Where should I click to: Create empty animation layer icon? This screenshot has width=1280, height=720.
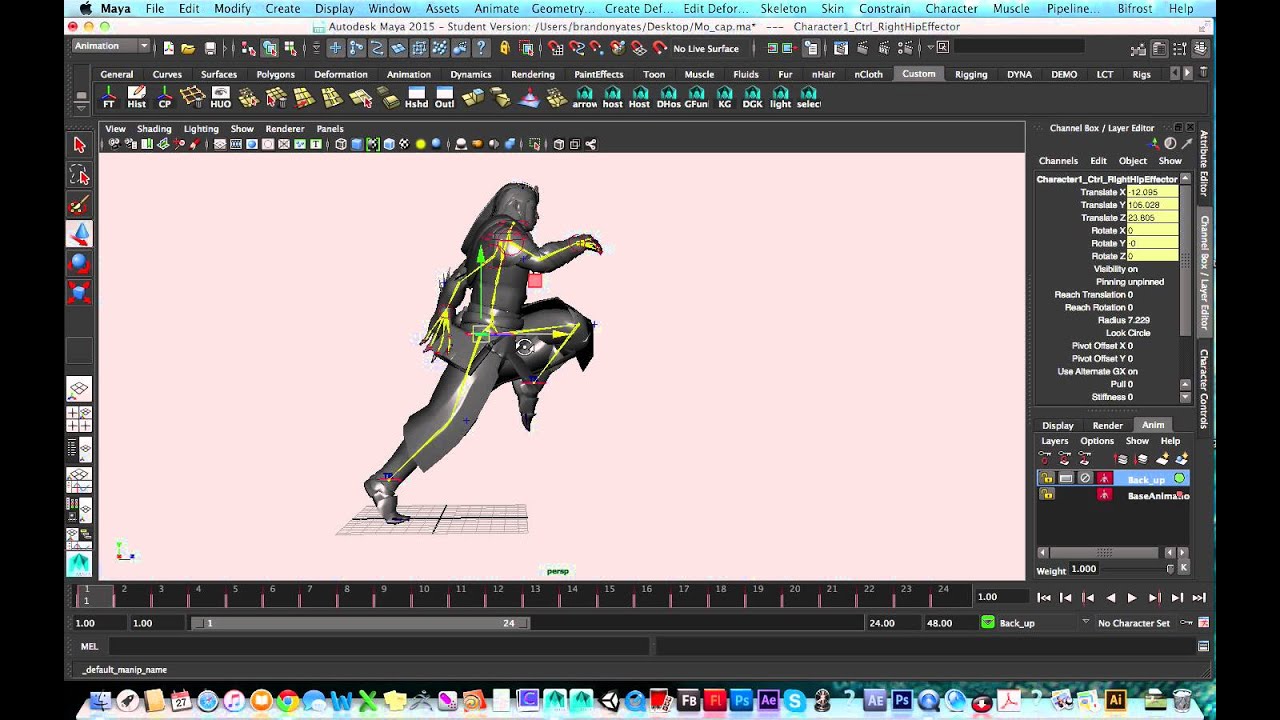[1162, 458]
